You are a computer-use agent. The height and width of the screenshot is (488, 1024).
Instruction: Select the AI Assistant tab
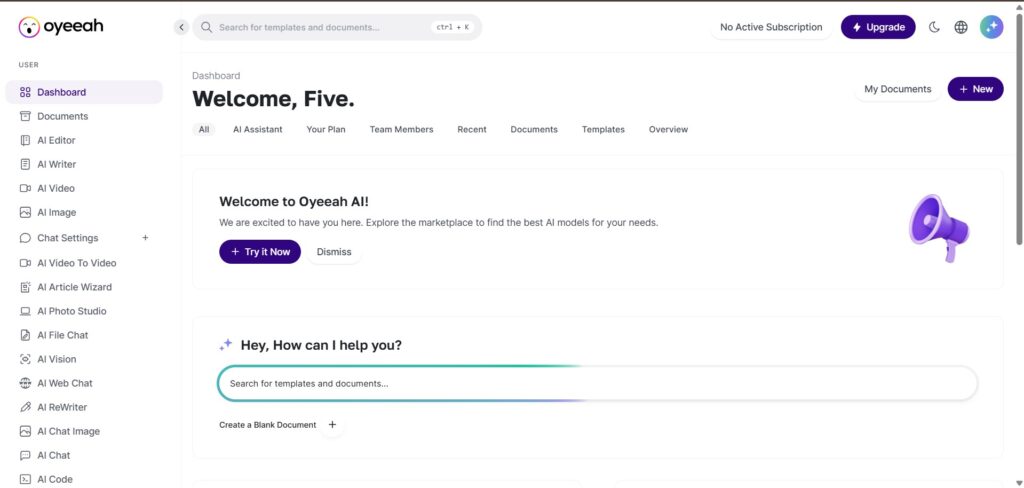click(x=258, y=129)
